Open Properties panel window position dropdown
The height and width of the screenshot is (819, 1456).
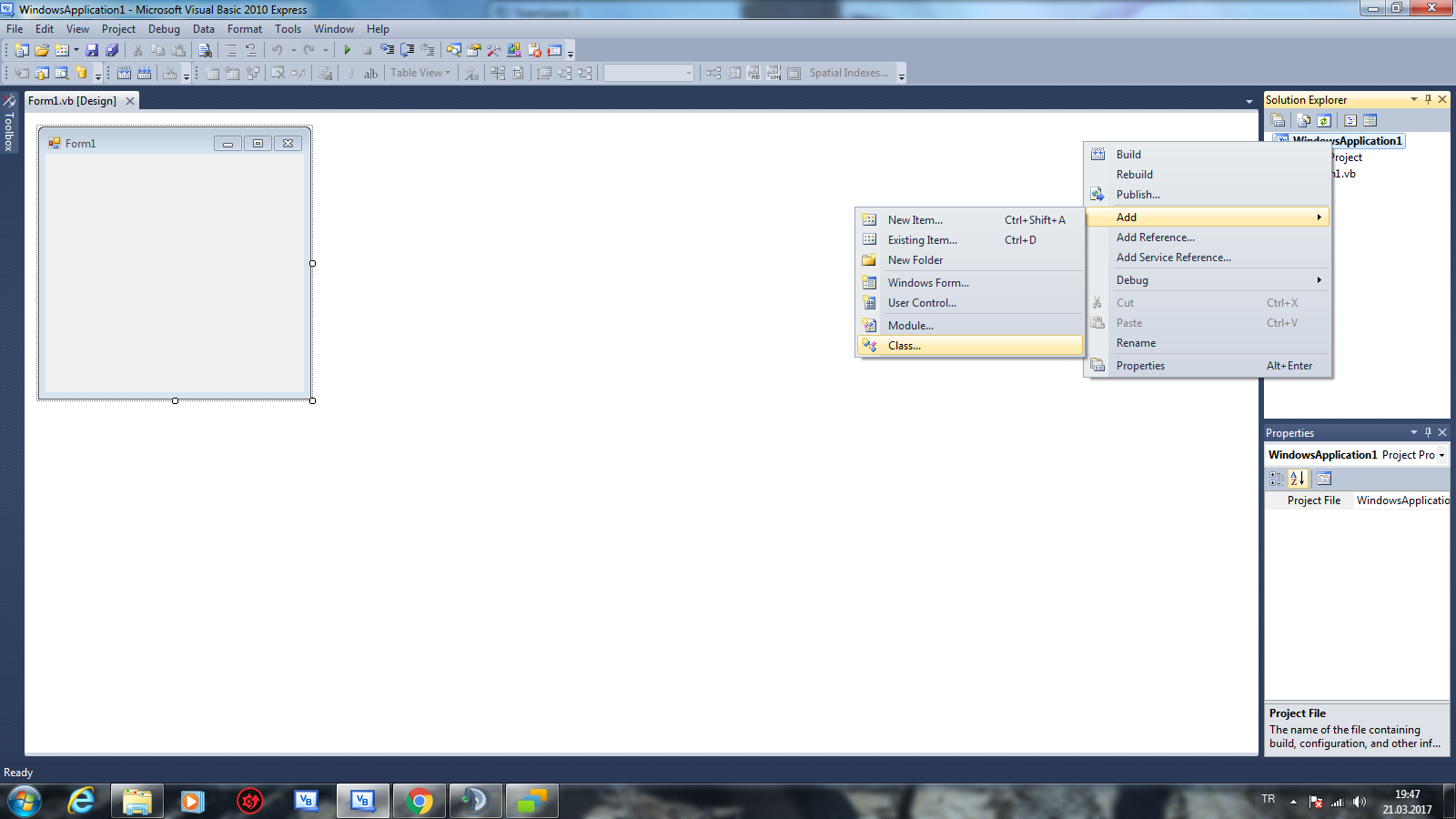point(1414,432)
